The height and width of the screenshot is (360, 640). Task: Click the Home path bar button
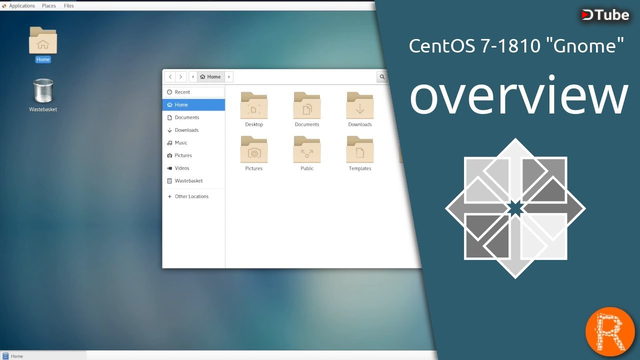[x=211, y=77]
